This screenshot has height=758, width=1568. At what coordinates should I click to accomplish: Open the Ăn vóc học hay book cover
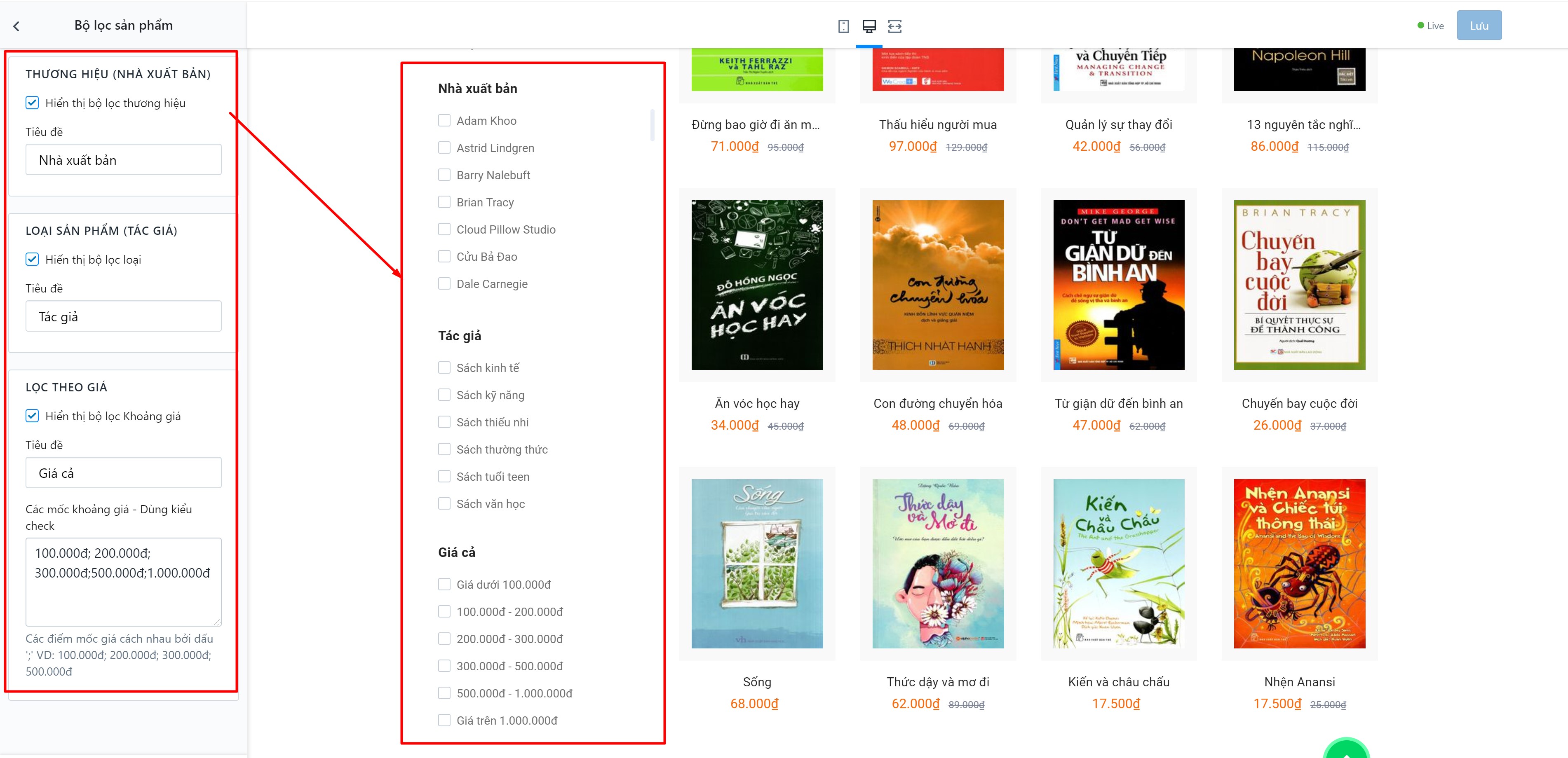pyautogui.click(x=757, y=285)
